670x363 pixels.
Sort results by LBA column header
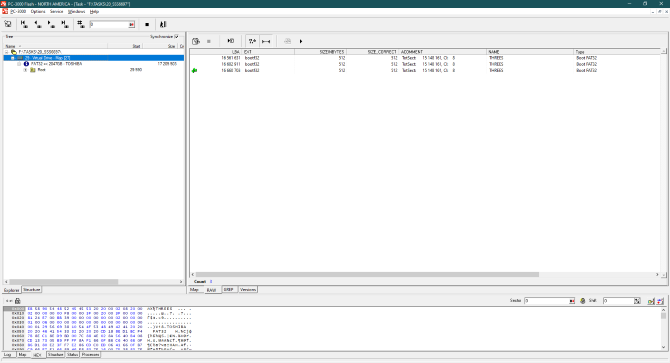coord(216,52)
